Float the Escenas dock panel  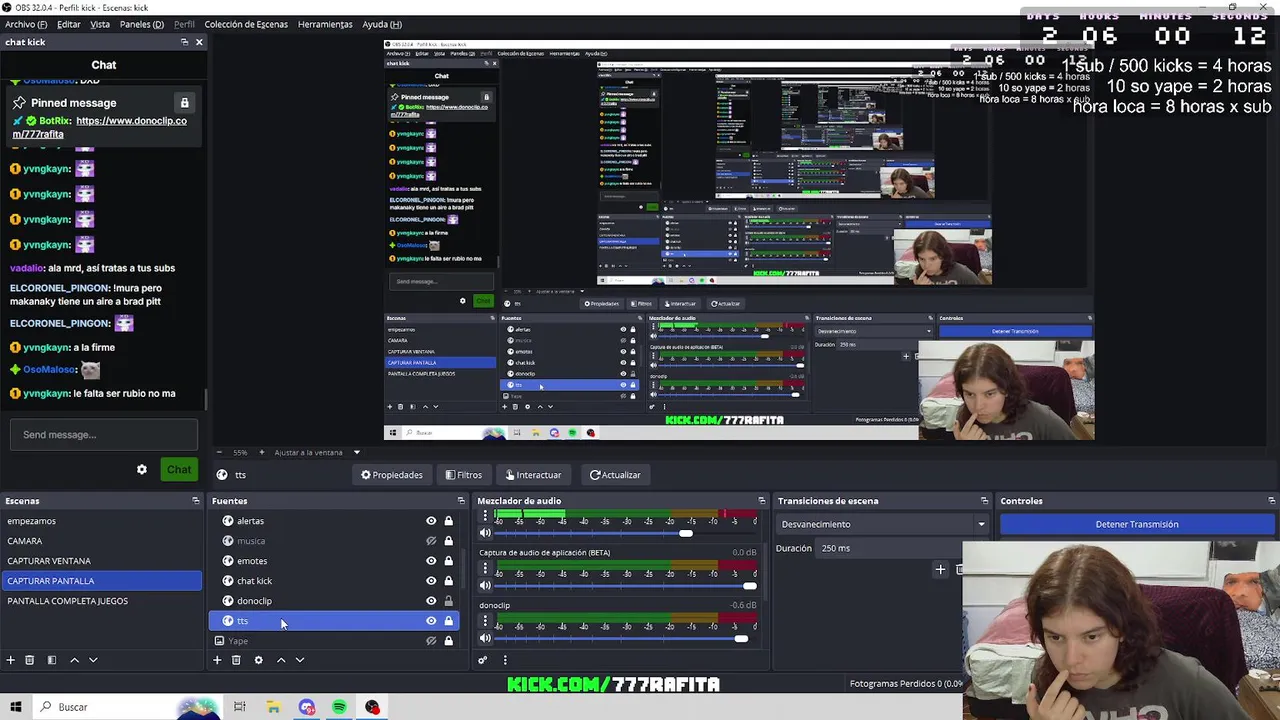pos(196,501)
